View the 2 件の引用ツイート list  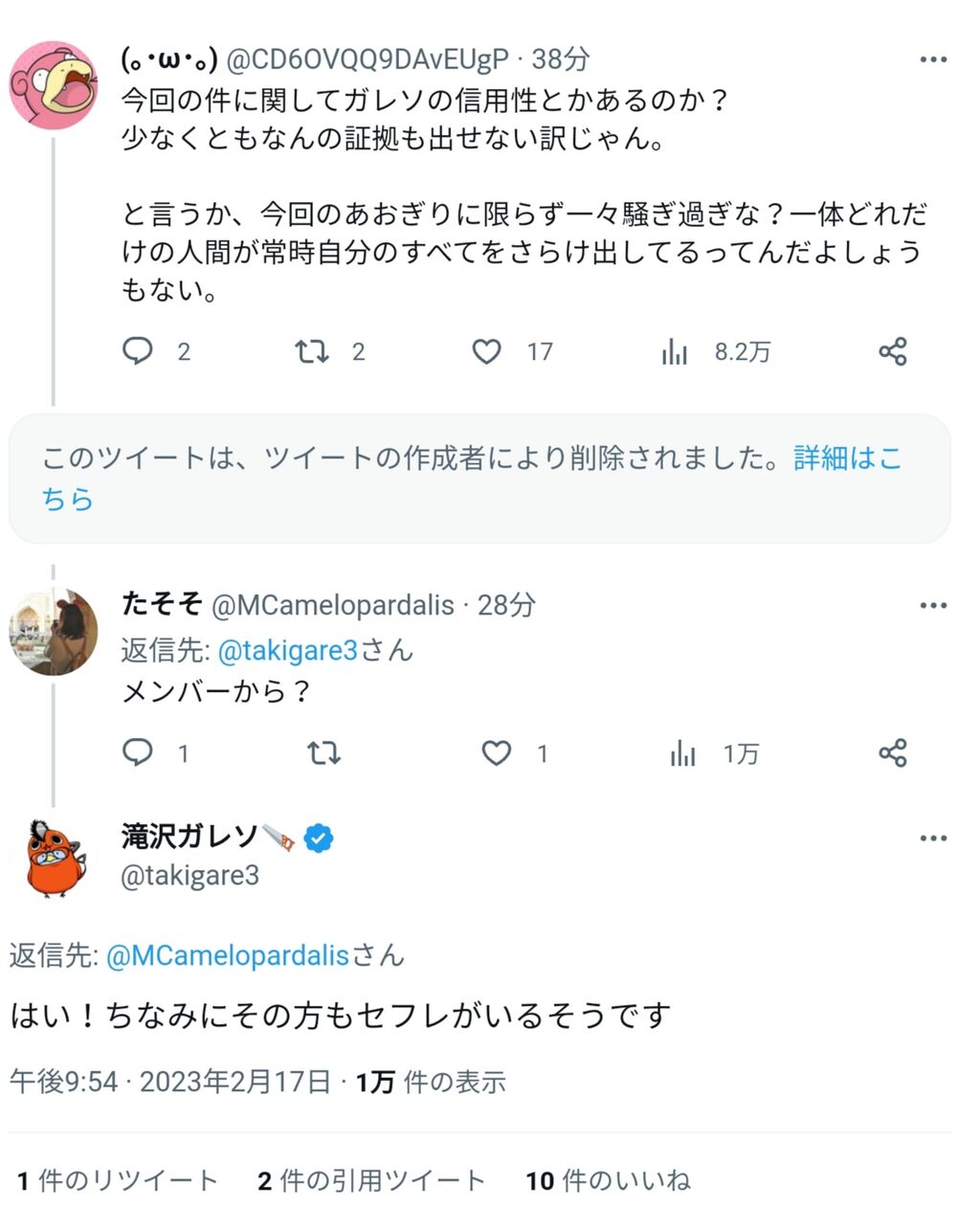click(x=371, y=1181)
